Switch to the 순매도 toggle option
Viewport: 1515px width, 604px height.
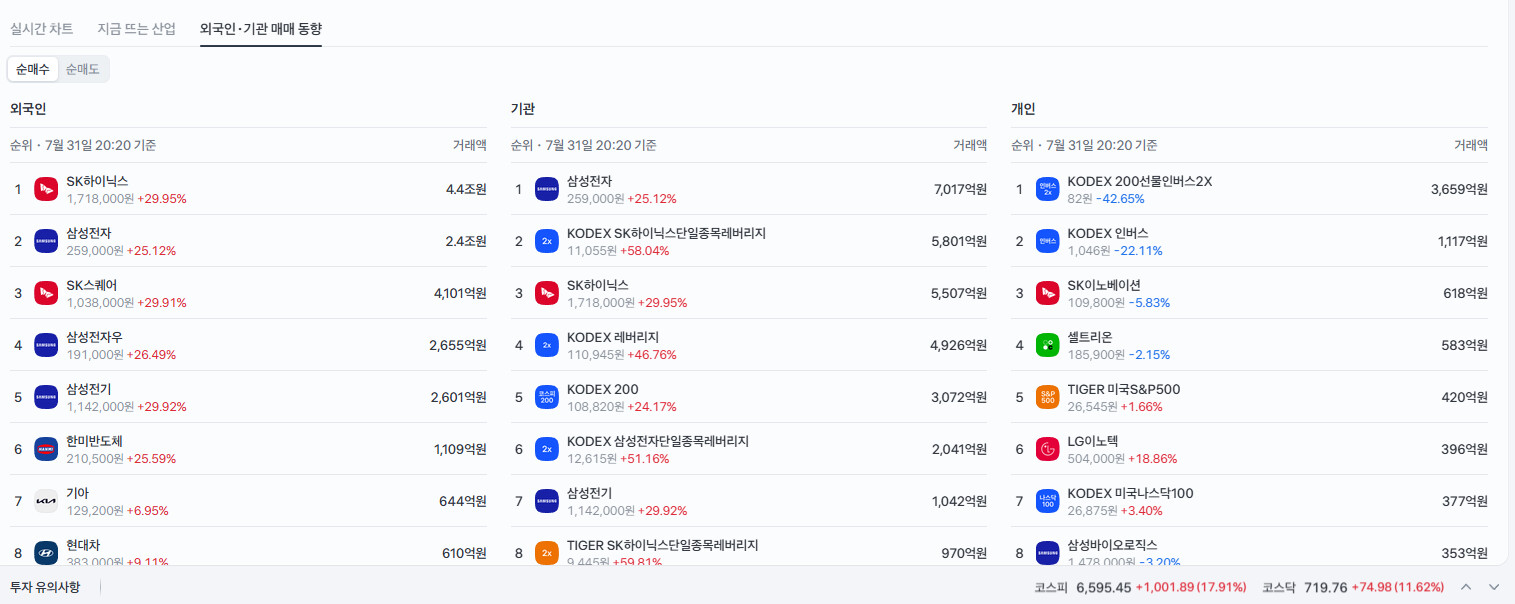click(83, 69)
